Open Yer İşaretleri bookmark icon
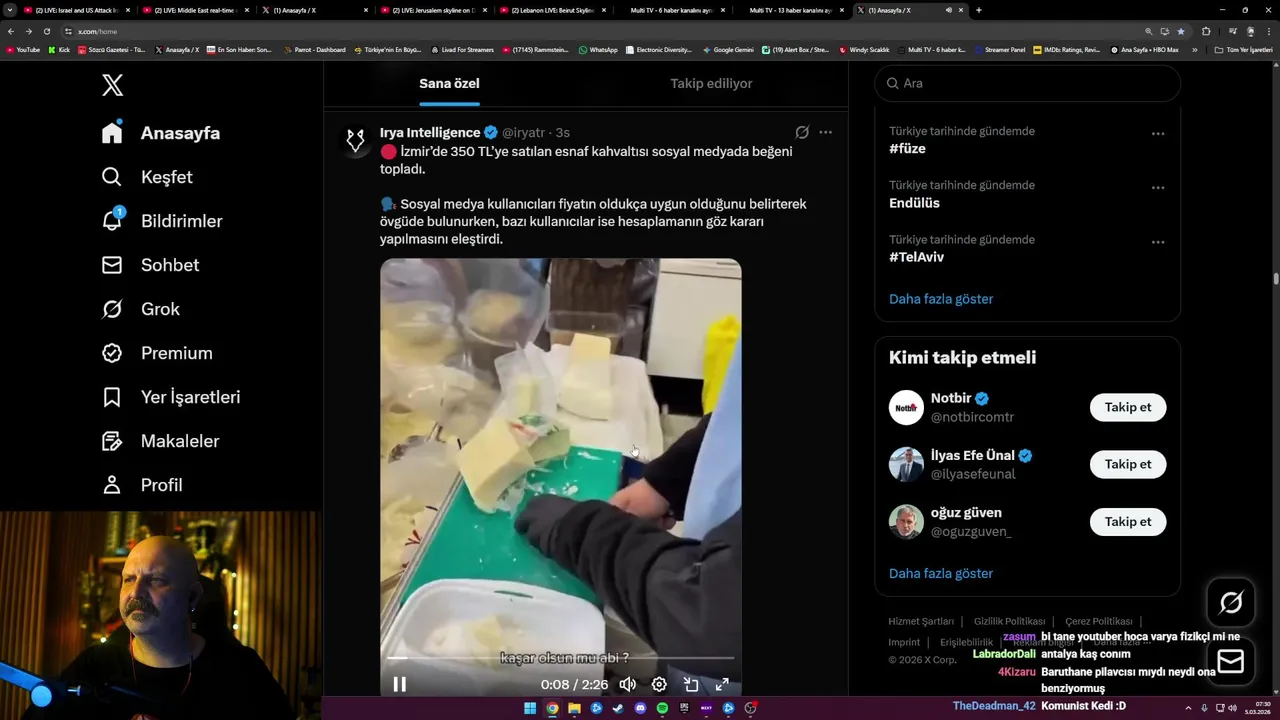This screenshot has height=720, width=1280. (112, 397)
